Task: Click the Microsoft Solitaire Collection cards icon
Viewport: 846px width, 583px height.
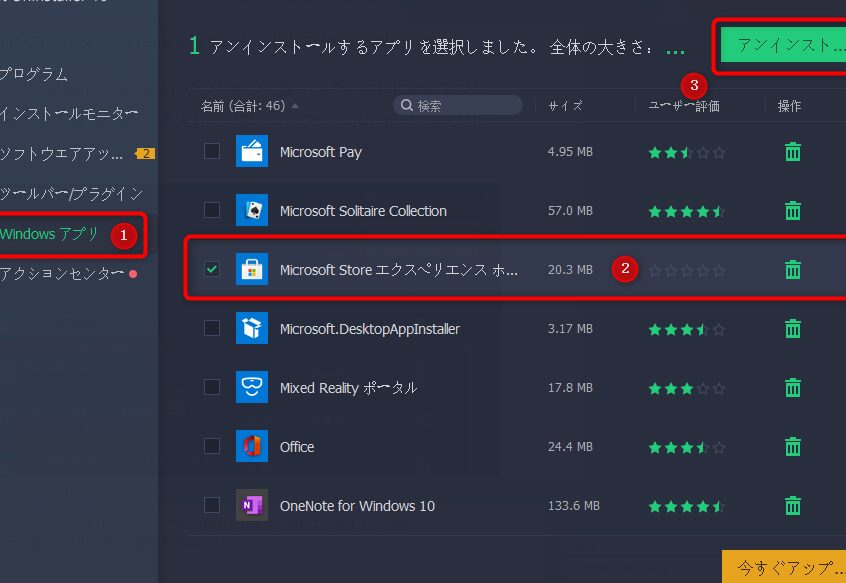Action: [x=252, y=210]
